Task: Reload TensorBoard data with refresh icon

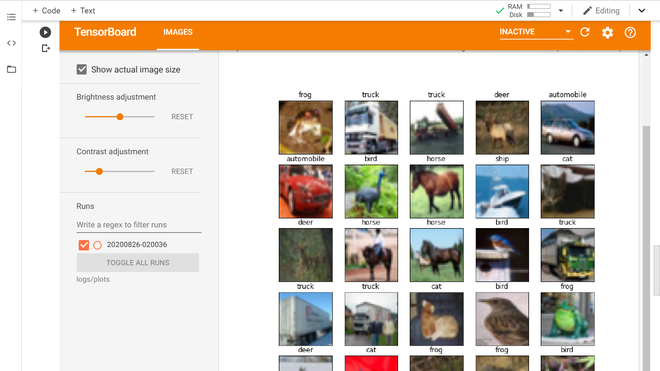Action: click(x=585, y=32)
